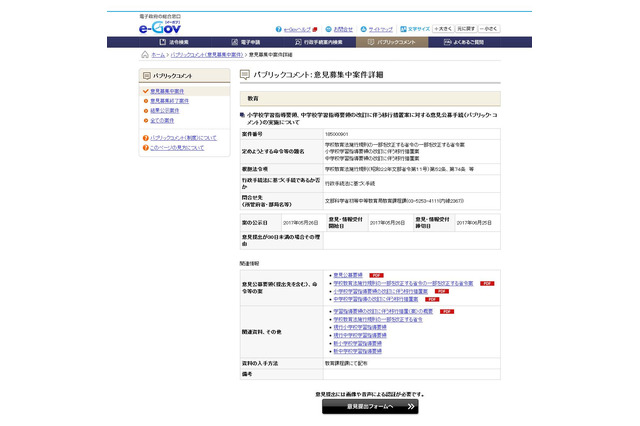Select the パブリックコメント navigation tab

pyautogui.click(x=392, y=42)
